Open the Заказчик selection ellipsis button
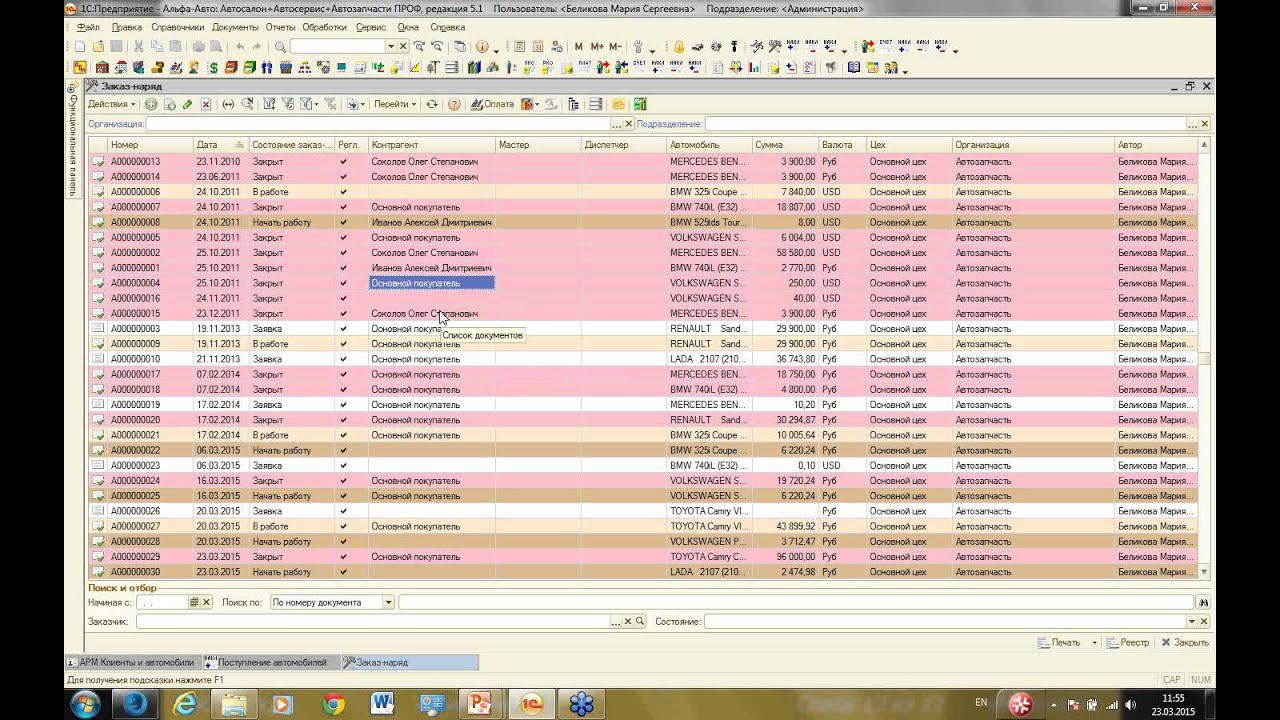This screenshot has width=1280, height=720. click(616, 622)
